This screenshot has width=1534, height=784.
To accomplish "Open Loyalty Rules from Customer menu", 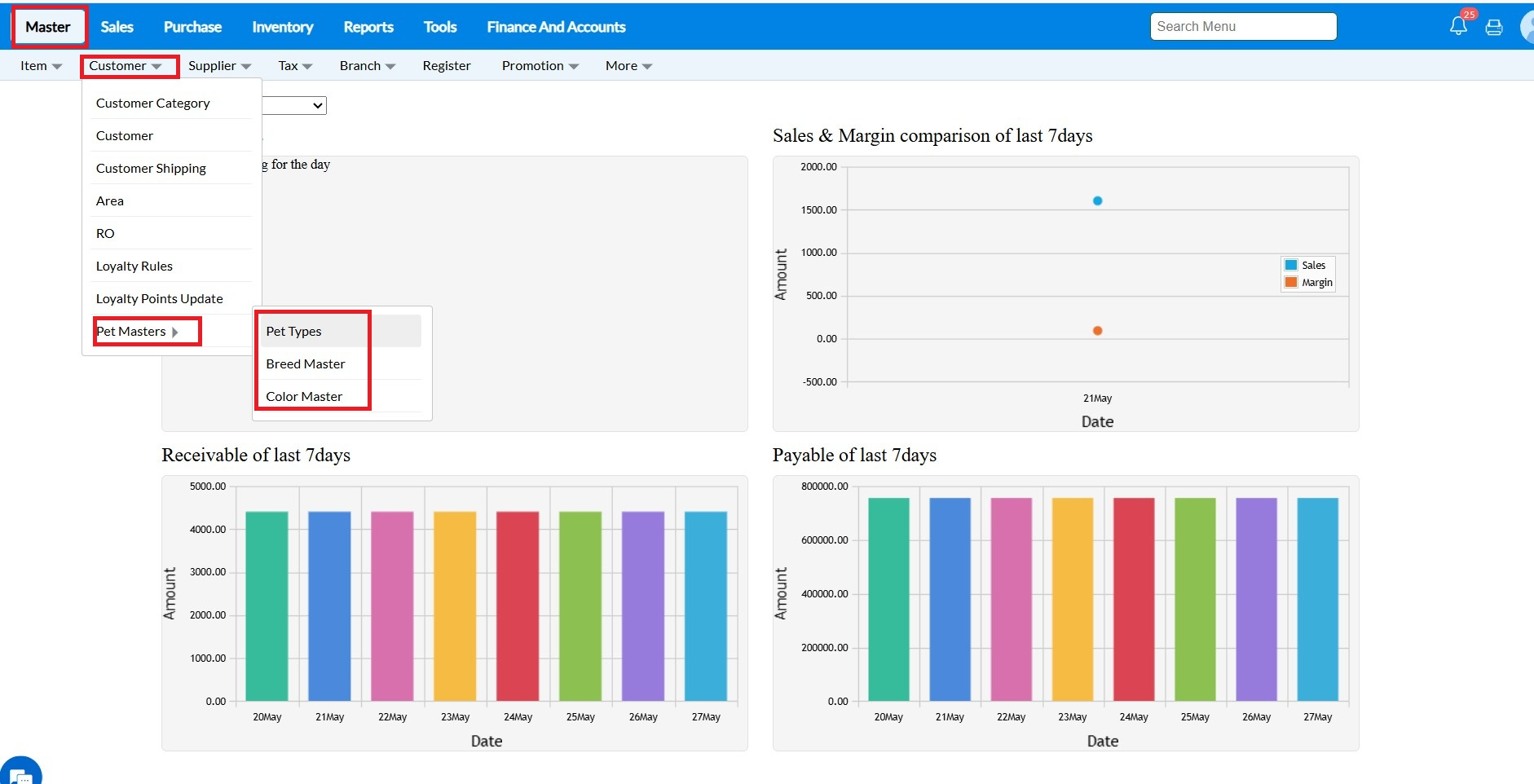I will 134,266.
